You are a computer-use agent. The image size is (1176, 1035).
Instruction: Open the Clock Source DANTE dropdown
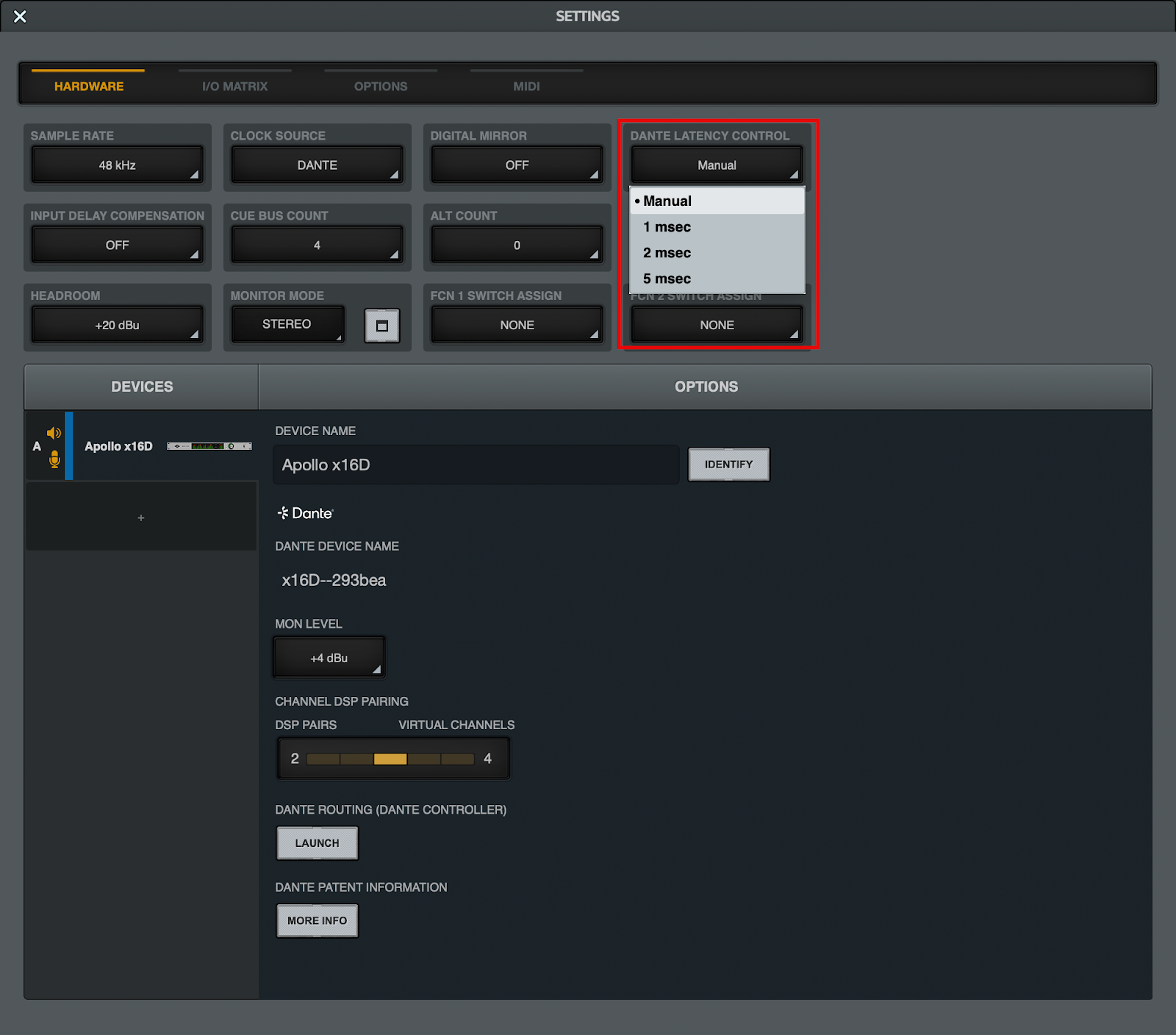click(x=318, y=165)
